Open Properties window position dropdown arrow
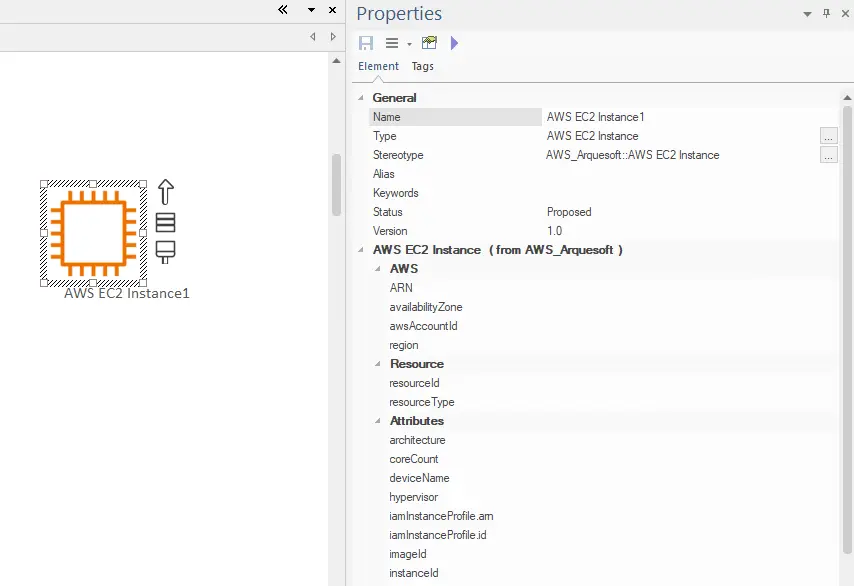The height and width of the screenshot is (586, 854). pos(807,14)
